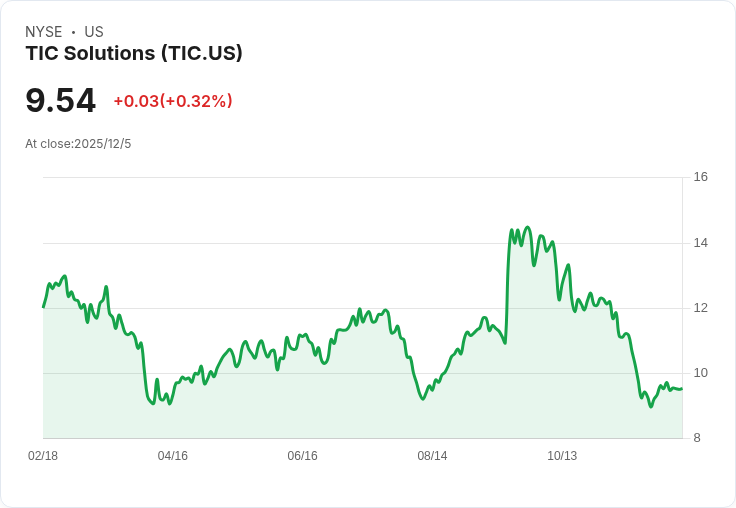Click the +0.03(+0.32%) price change
The image size is (736, 508).
click(x=173, y=101)
